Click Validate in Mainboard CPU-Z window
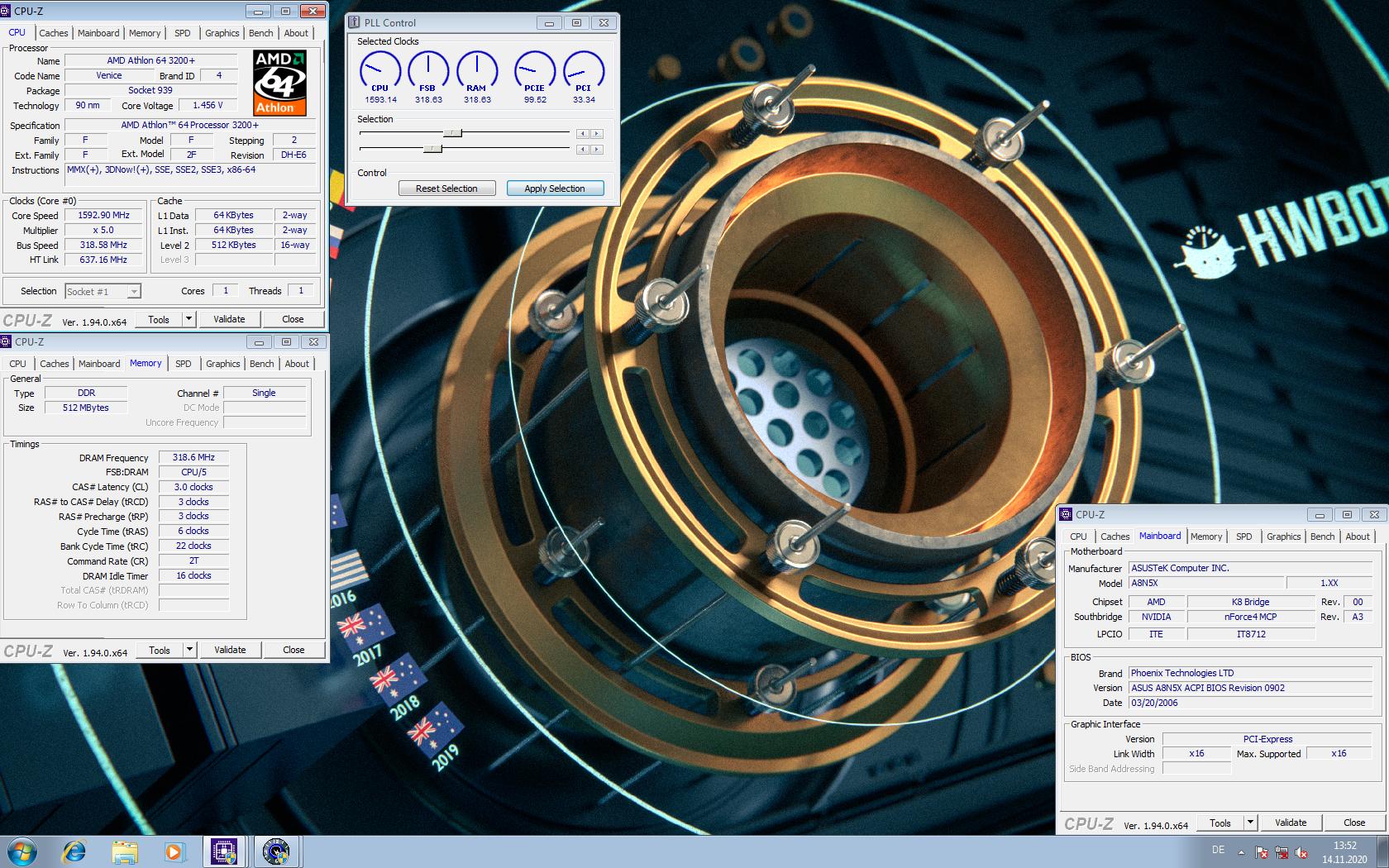 (1291, 823)
